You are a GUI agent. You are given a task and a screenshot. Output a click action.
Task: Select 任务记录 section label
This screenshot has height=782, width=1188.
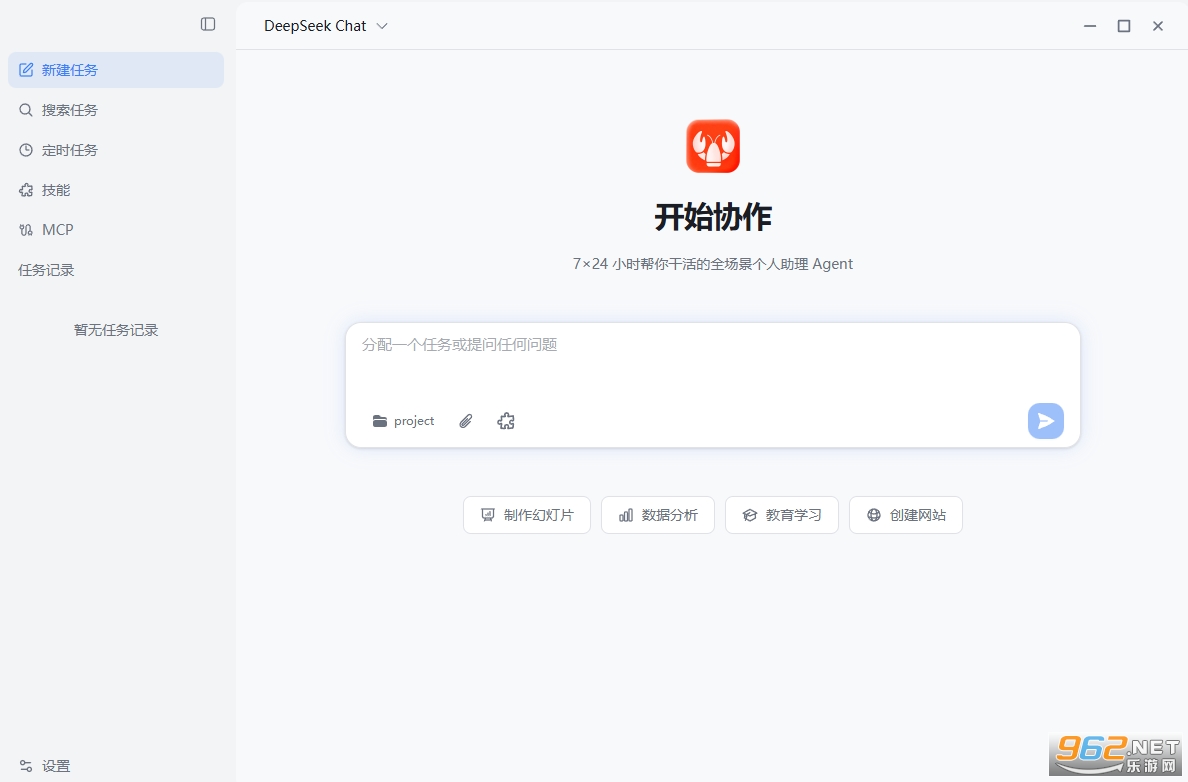[x=46, y=270]
